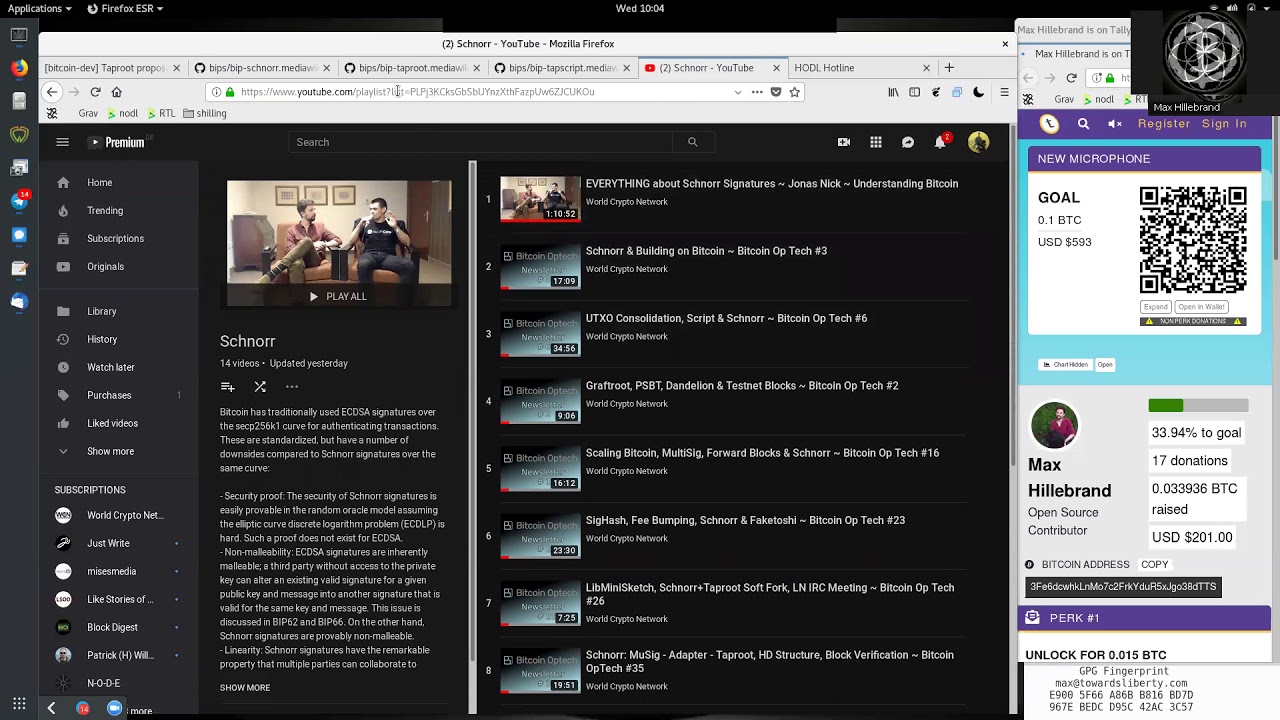
Task: Show Firefox sidebars icon
Action: (x=914, y=92)
